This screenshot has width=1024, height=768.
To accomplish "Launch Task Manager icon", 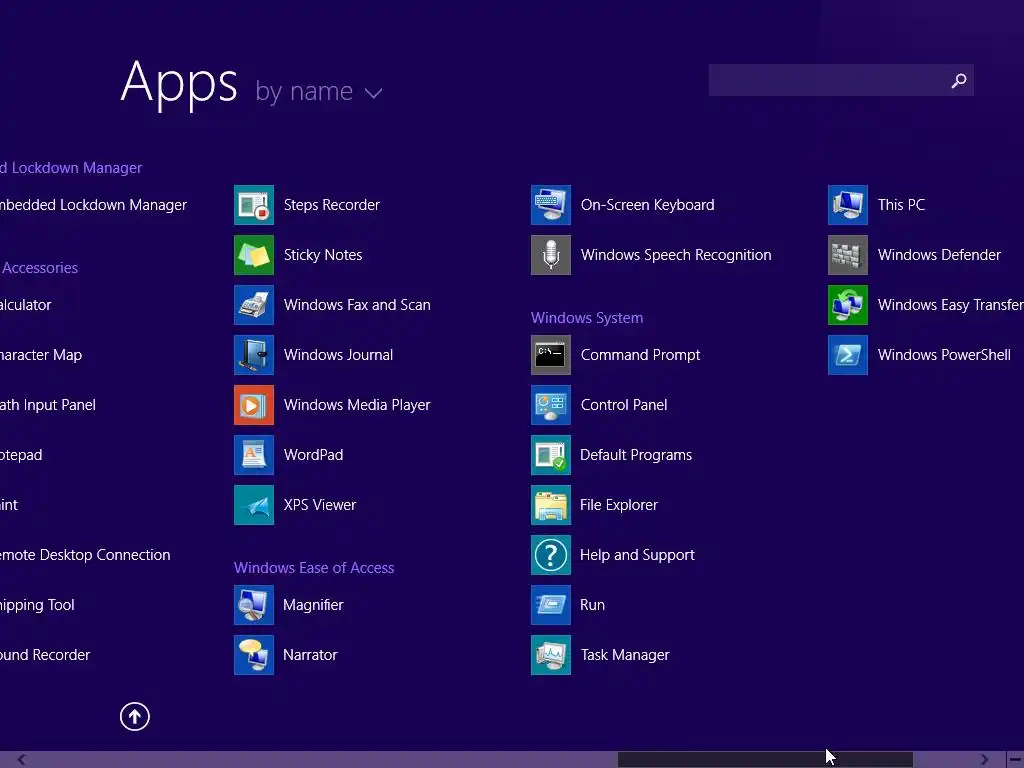I will point(551,655).
